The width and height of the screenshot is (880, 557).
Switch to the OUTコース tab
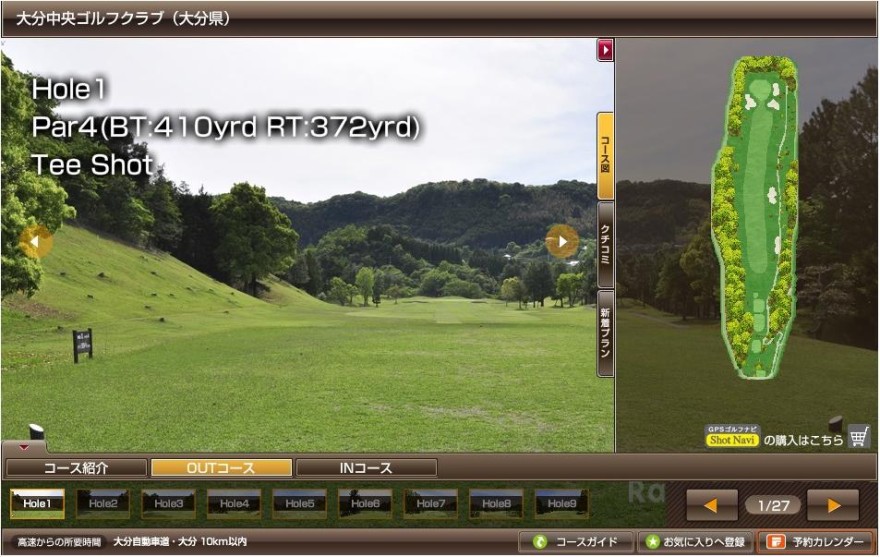point(221,468)
